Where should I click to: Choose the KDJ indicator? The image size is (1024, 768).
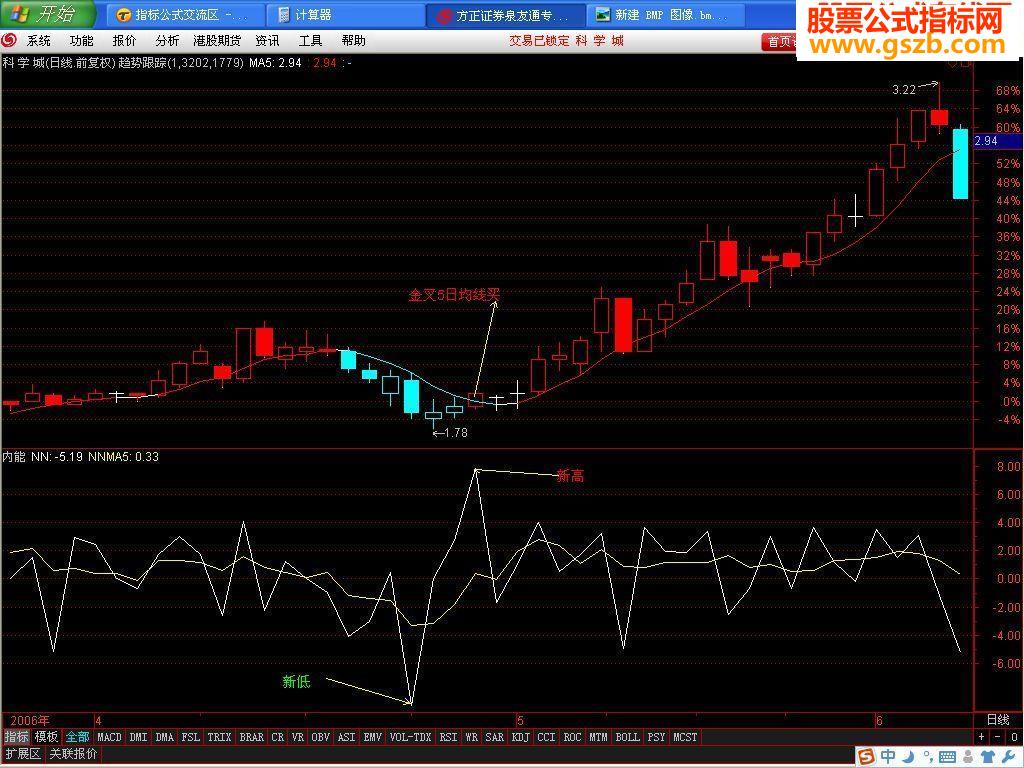click(x=520, y=737)
